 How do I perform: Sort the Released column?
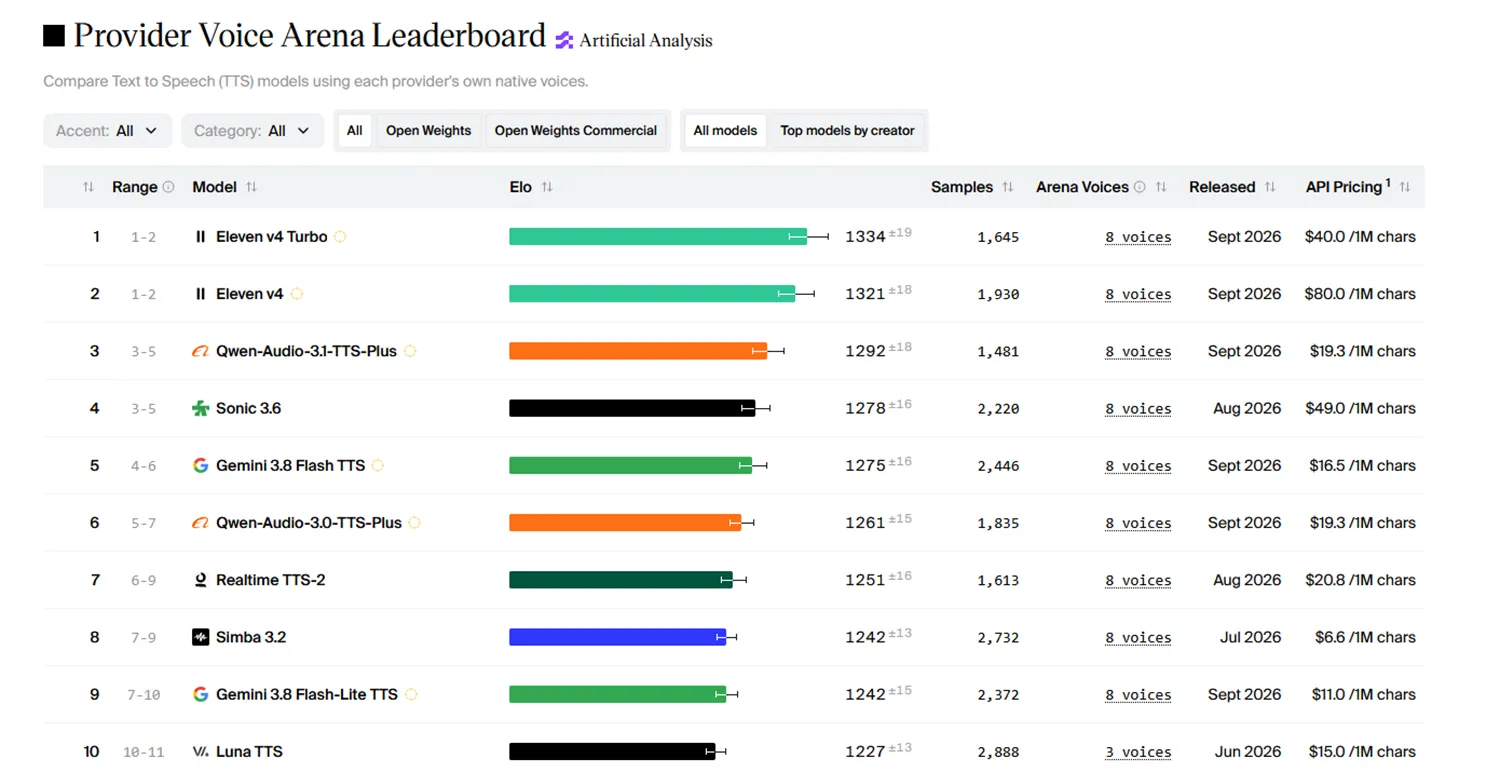click(1270, 187)
